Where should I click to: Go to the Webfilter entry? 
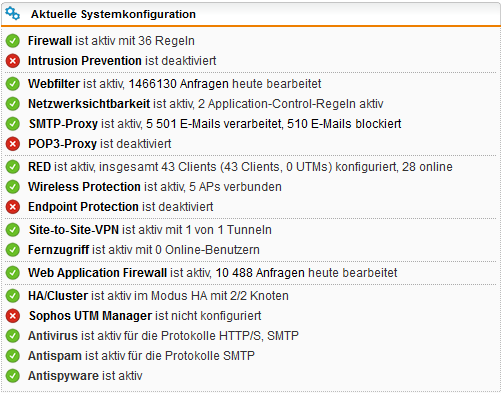[x=54, y=84]
